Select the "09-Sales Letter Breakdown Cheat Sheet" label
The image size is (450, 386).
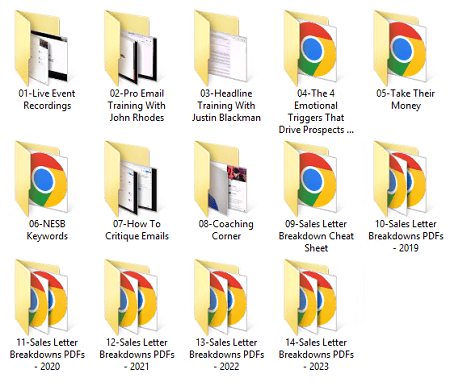tap(316, 236)
